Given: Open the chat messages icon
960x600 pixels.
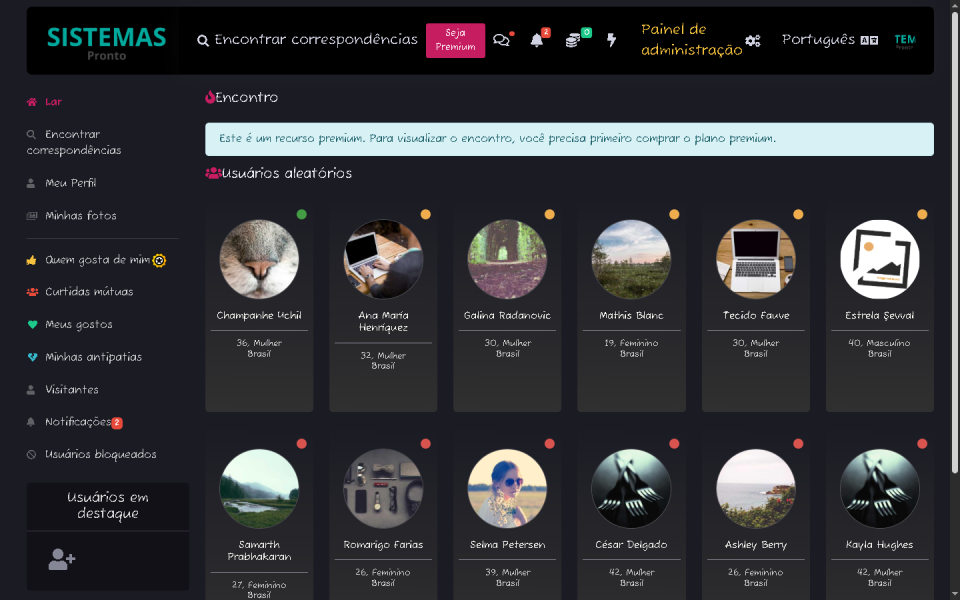Looking at the screenshot, I should pos(501,40).
